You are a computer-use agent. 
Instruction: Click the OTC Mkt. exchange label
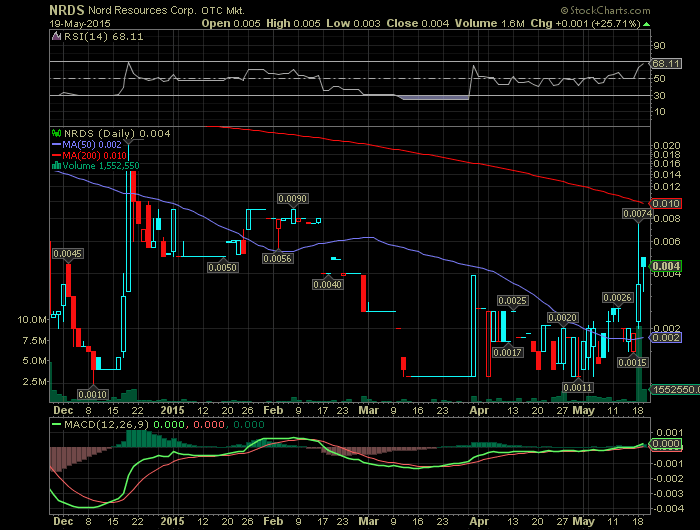coord(223,10)
